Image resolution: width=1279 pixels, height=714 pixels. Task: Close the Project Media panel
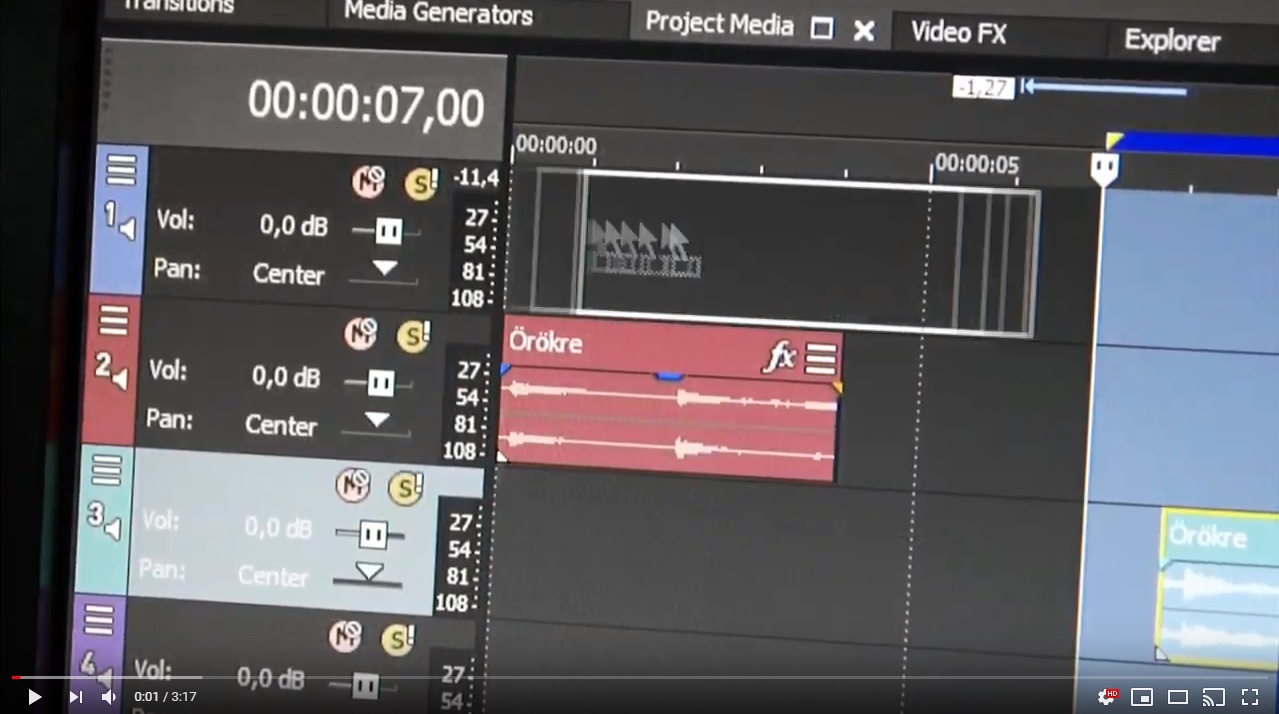[864, 31]
